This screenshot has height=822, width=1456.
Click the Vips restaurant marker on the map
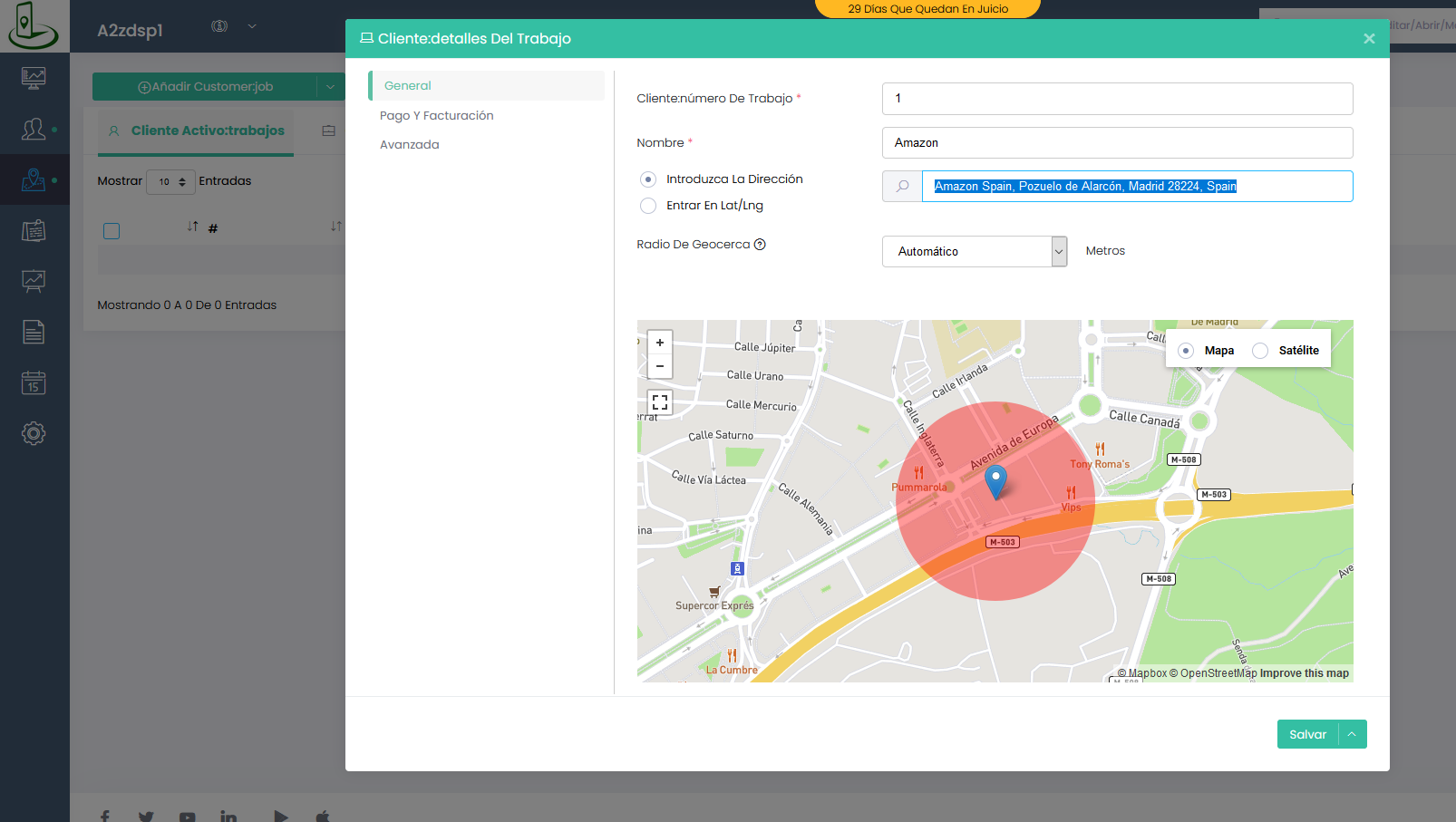point(1072,493)
